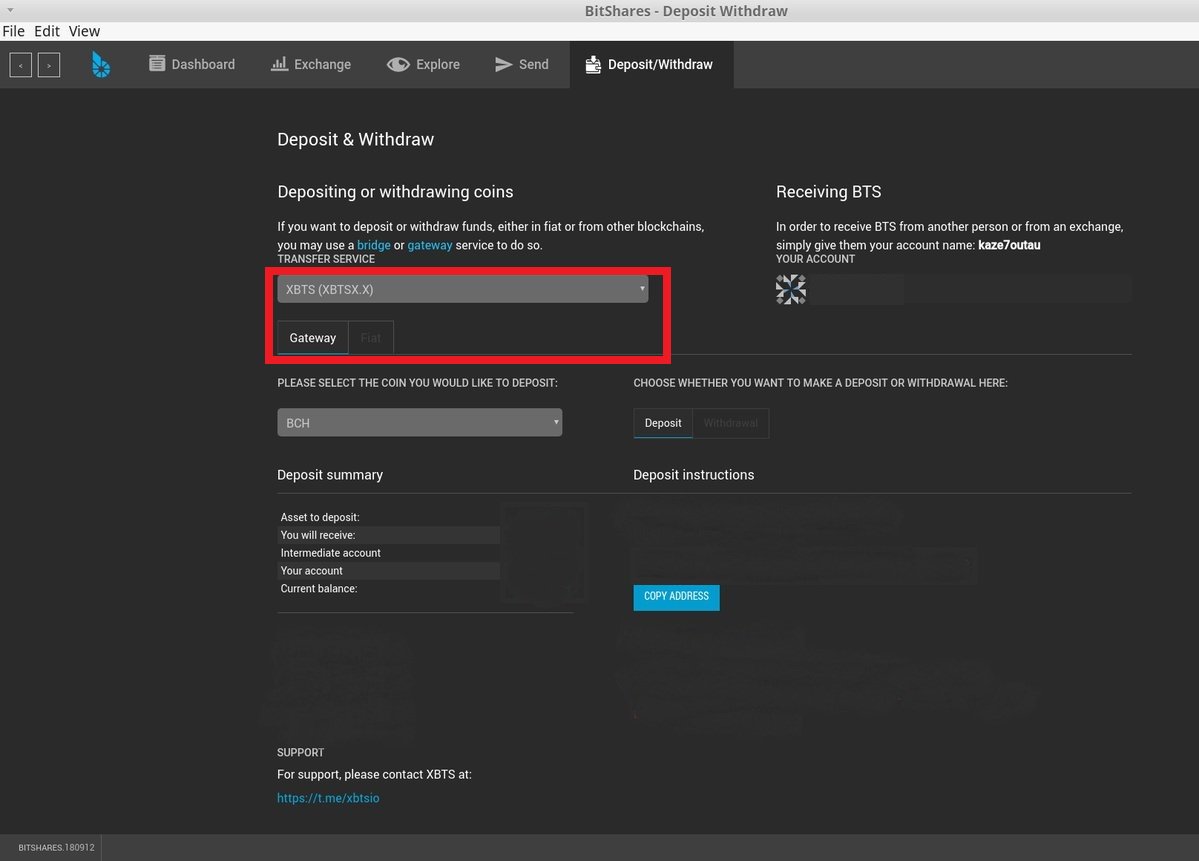This screenshot has height=861, width=1199.
Task: Open the Exchange page
Action: click(x=311, y=64)
